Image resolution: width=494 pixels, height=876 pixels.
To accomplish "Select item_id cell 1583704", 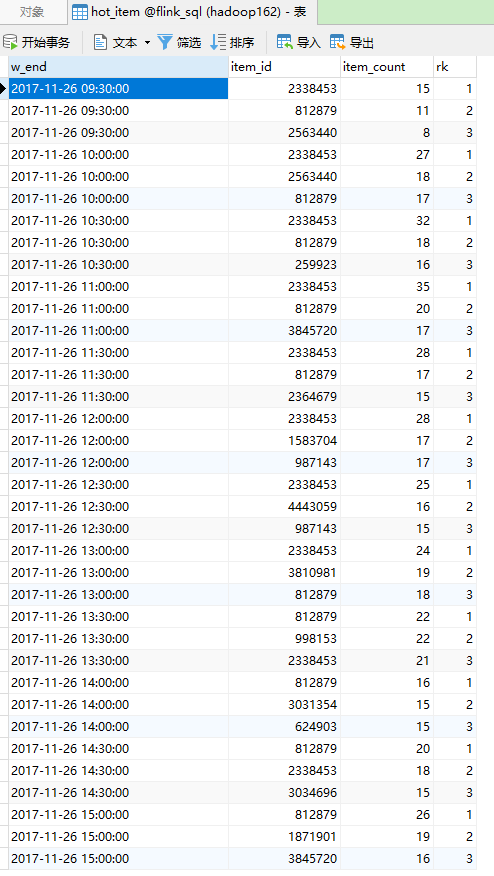I will pos(284,441).
